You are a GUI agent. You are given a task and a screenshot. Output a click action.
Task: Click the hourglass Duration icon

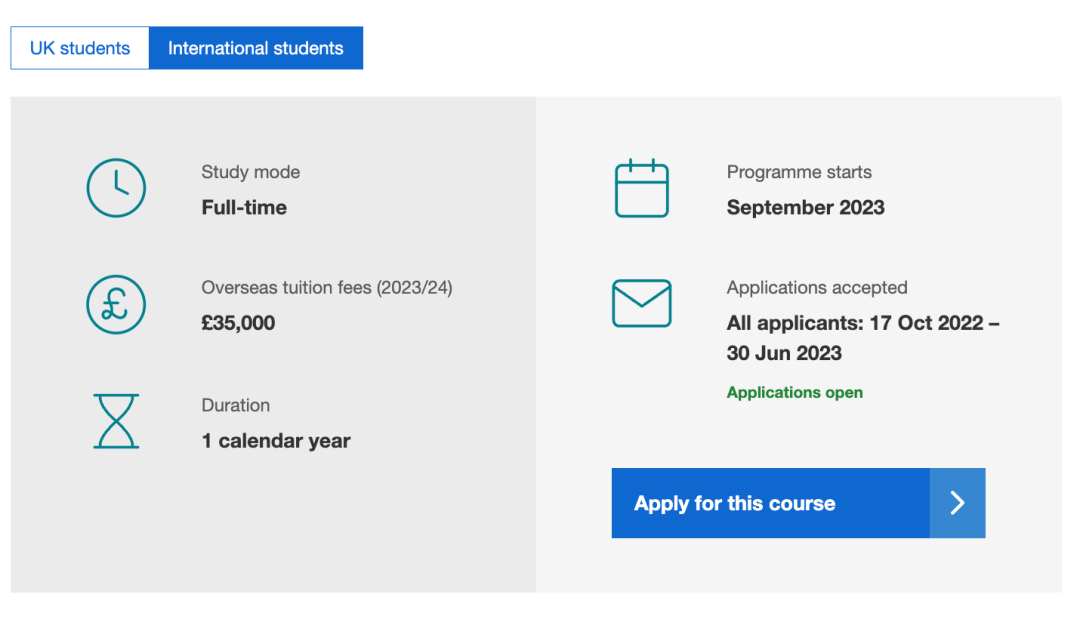116,421
